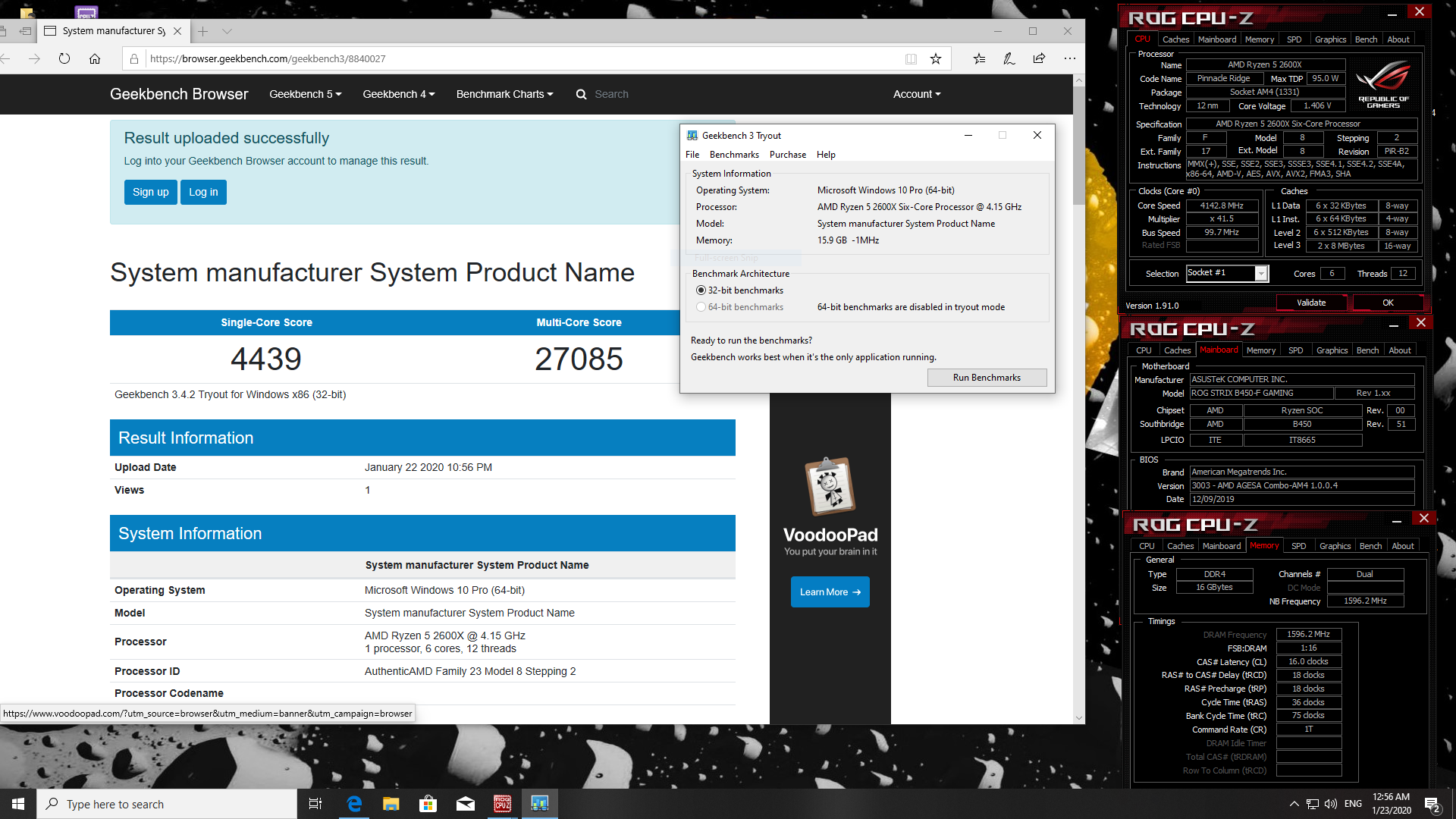Open Microsoft Store from the taskbar
The width and height of the screenshot is (1456, 819).
(x=428, y=804)
